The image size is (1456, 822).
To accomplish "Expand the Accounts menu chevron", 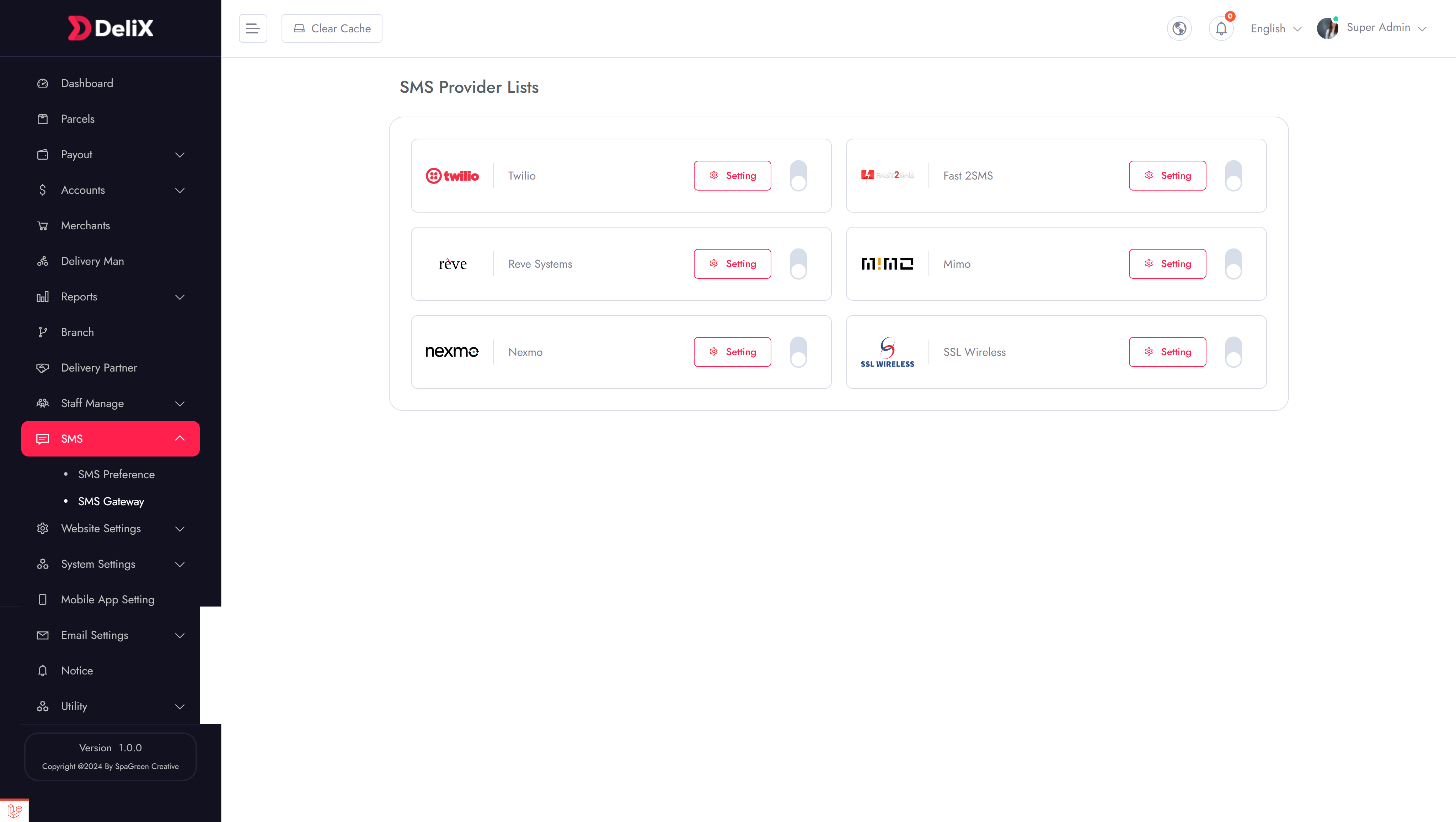I will click(x=180, y=190).
